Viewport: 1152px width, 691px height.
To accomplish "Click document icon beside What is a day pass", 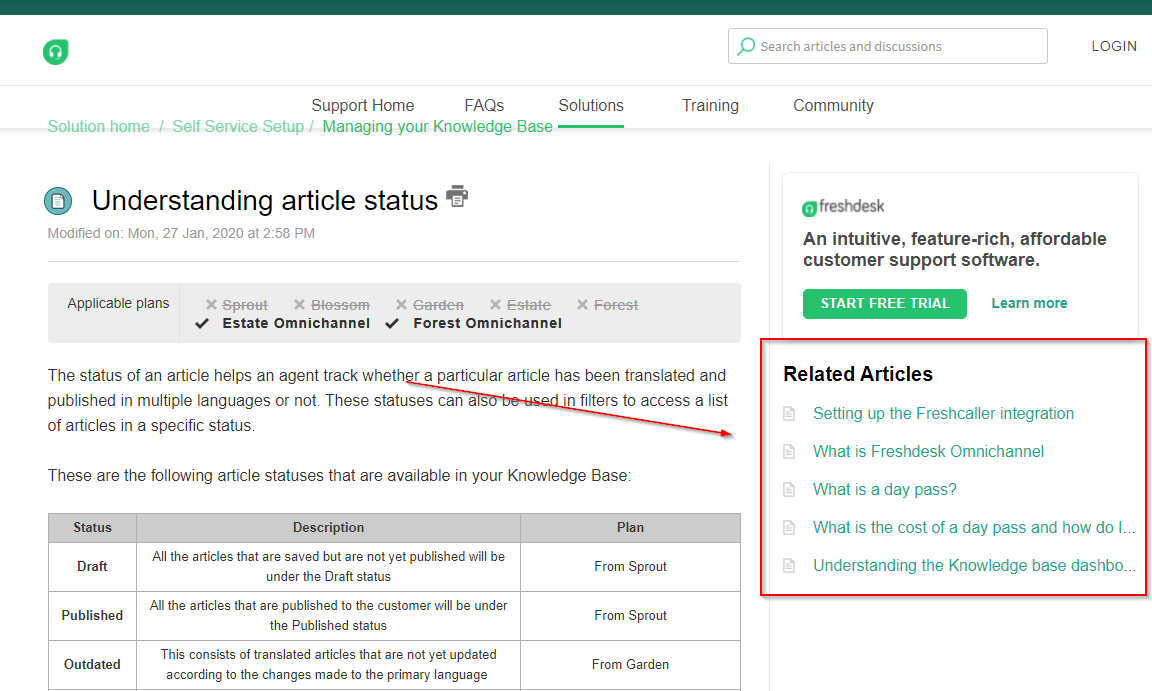I will tap(789, 490).
